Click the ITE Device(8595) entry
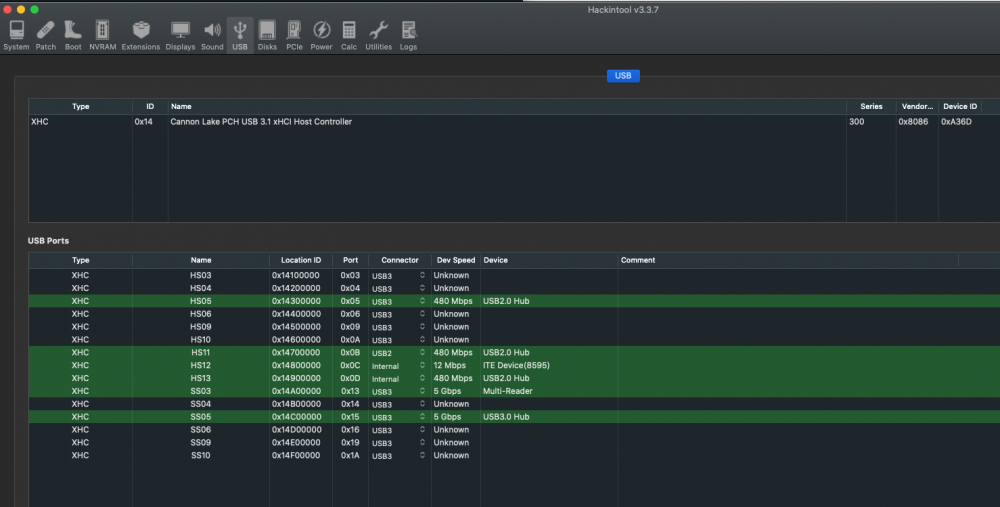 (x=516, y=365)
